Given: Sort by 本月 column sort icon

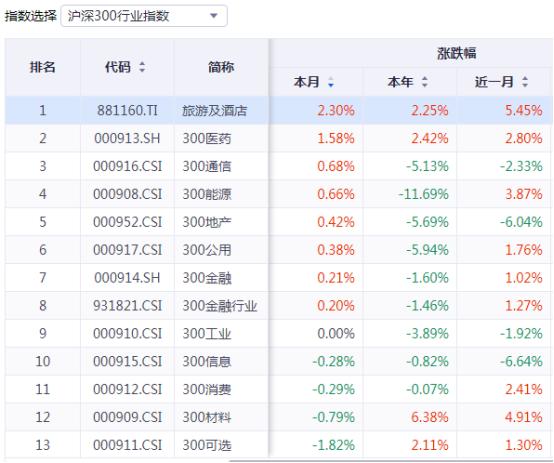Looking at the screenshot, I should click(x=331, y=82).
